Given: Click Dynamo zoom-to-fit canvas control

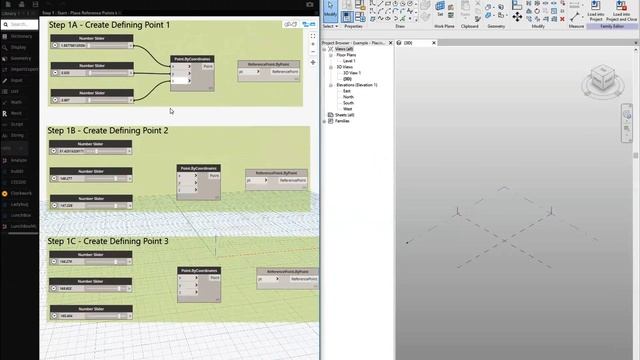Looking at the screenshot, I should coord(313,36).
